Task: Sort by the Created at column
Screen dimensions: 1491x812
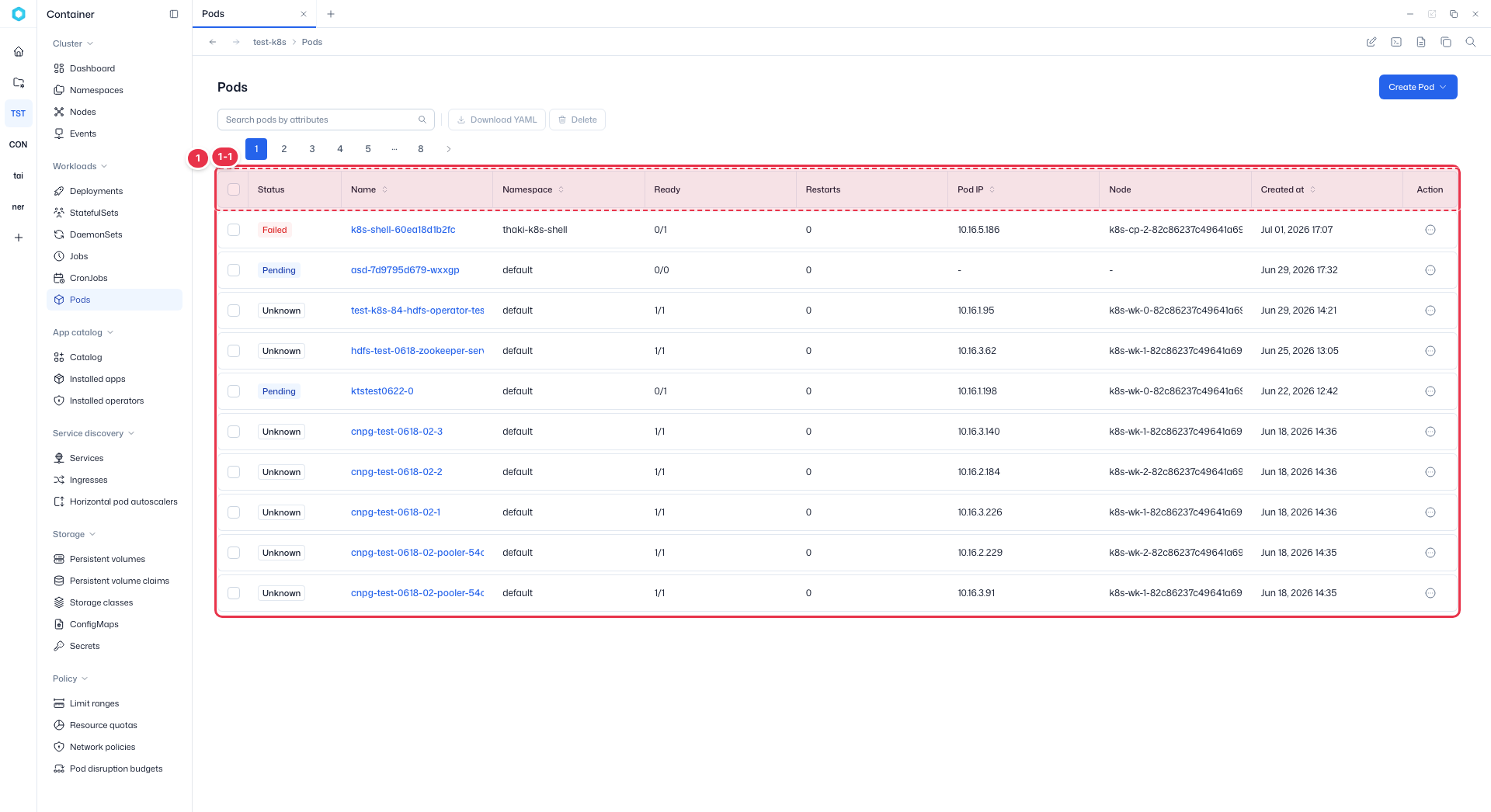Action: tap(1288, 189)
